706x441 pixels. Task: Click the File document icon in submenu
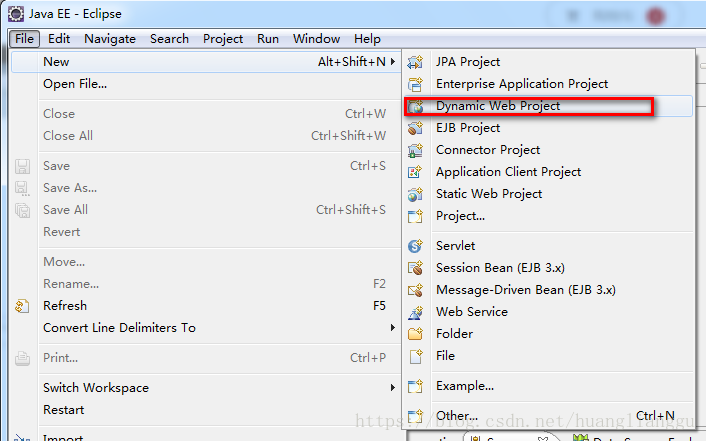tap(416, 356)
